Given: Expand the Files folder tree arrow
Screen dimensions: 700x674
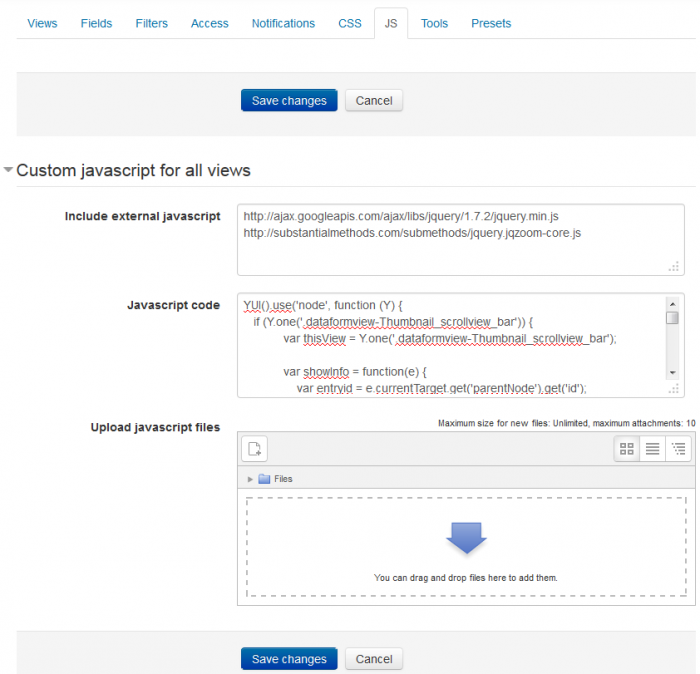Looking at the screenshot, I should 250,479.
